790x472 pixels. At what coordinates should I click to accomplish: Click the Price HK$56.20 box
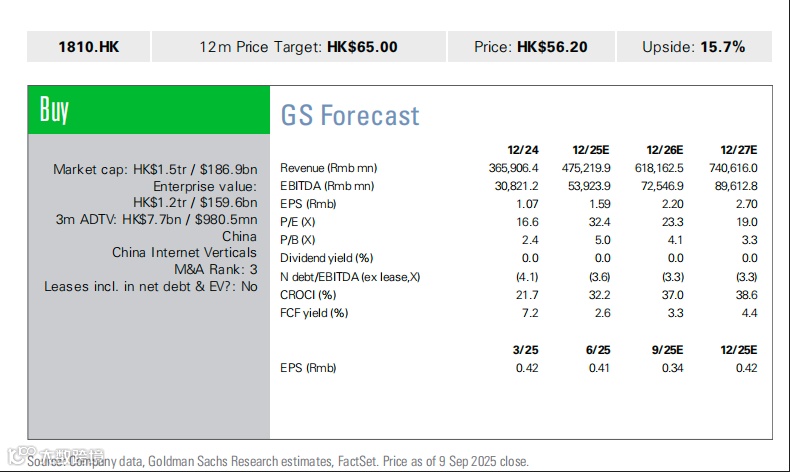tap(529, 47)
